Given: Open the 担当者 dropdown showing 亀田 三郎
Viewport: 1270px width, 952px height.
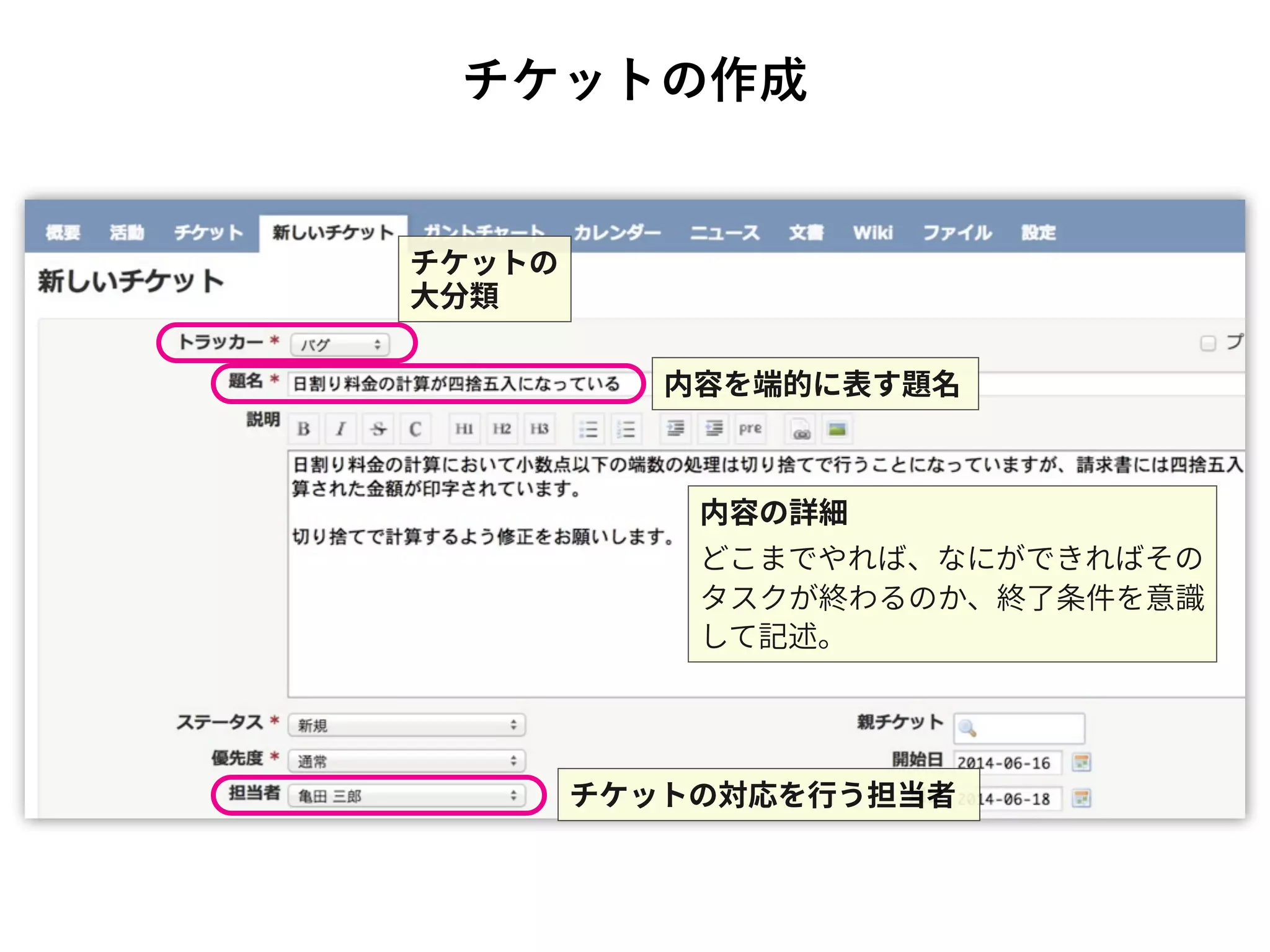Looking at the screenshot, I should click(x=407, y=796).
